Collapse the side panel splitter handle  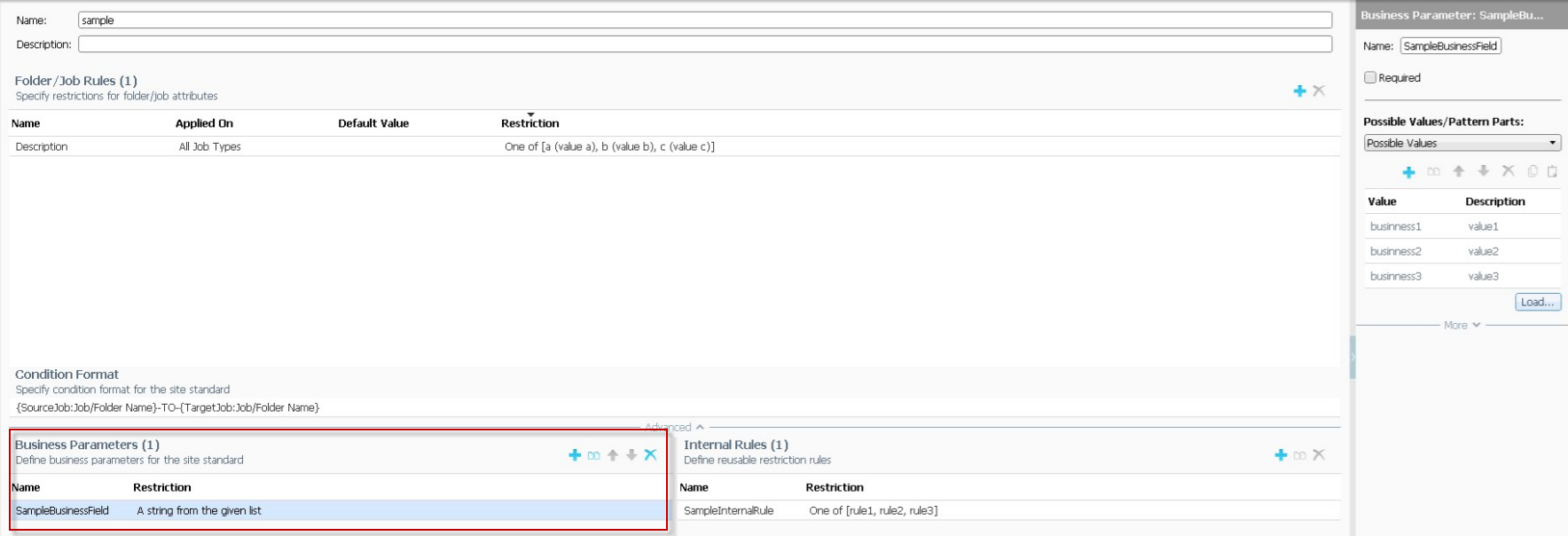pyautogui.click(x=1352, y=357)
